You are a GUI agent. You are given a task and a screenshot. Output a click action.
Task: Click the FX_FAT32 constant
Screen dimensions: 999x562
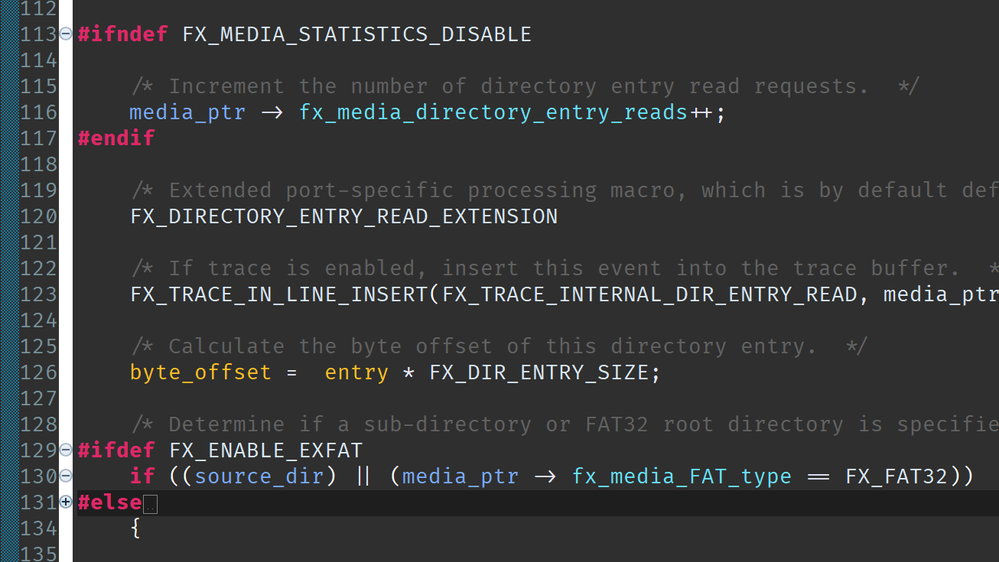click(896, 477)
